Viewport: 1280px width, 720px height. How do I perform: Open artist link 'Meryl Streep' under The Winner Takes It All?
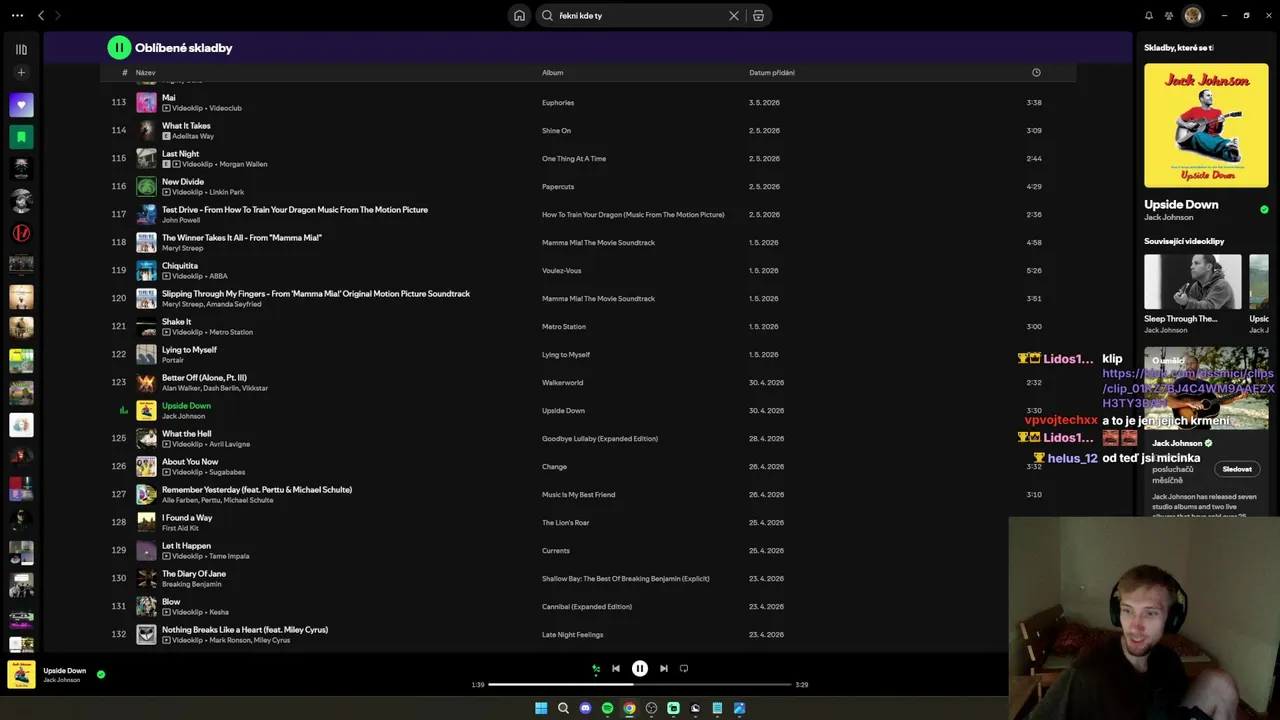(182, 248)
